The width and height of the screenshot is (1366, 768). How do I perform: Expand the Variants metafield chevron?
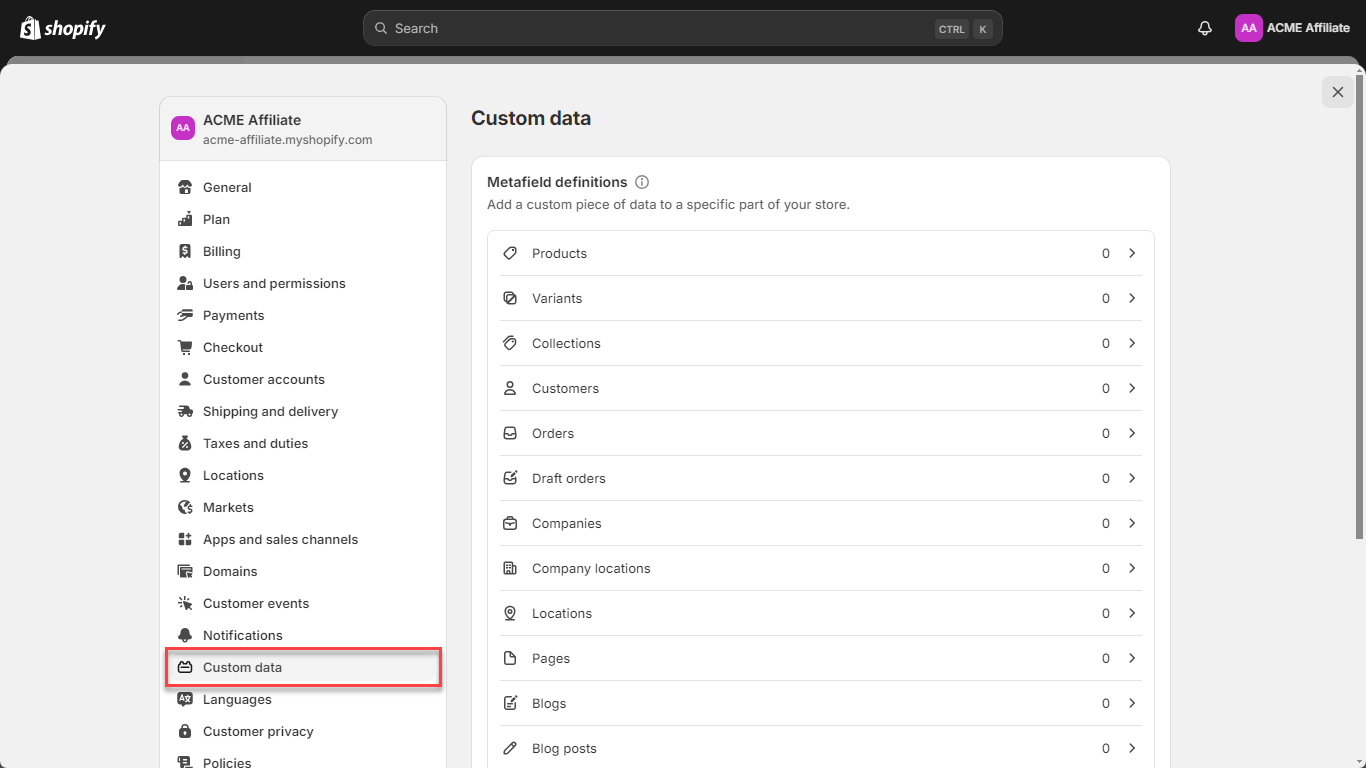coord(1132,298)
